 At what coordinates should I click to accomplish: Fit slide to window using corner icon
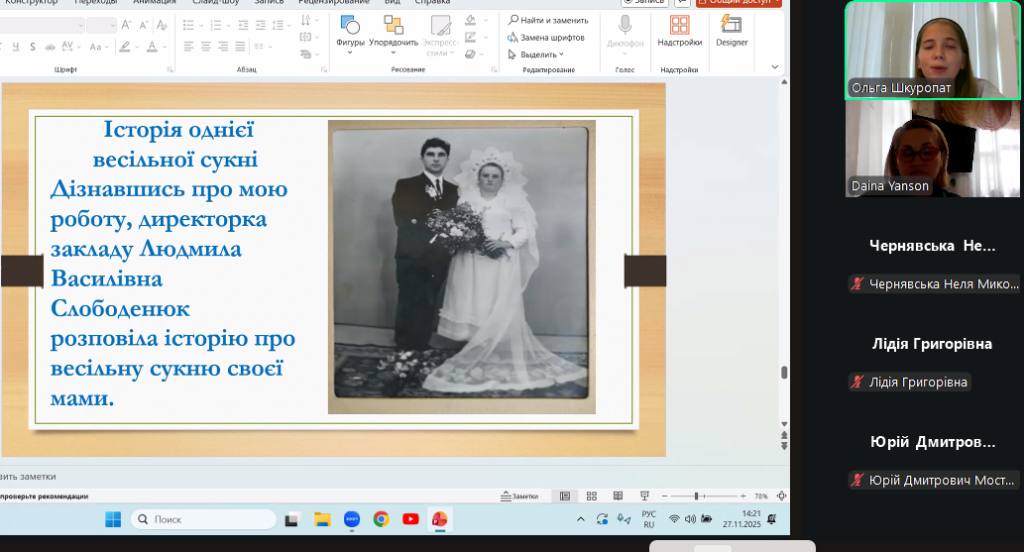(x=781, y=496)
